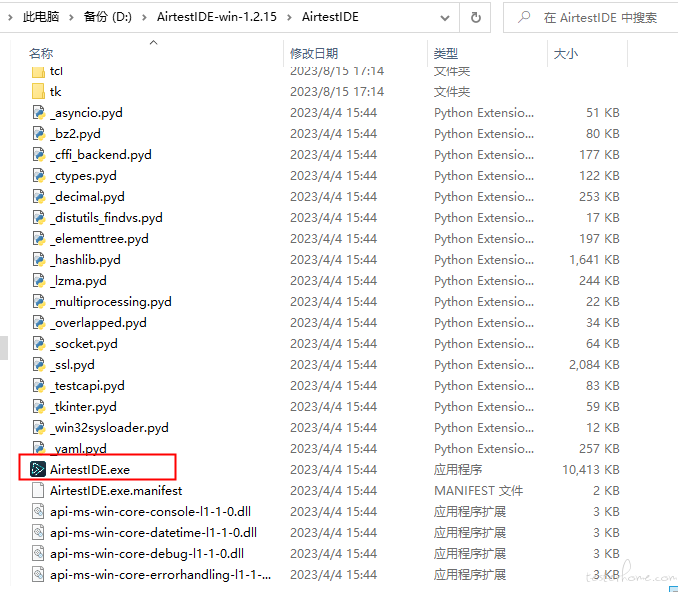Click the _bz2.pyd file icon
Screen dimensions: 678x592
click(38, 134)
